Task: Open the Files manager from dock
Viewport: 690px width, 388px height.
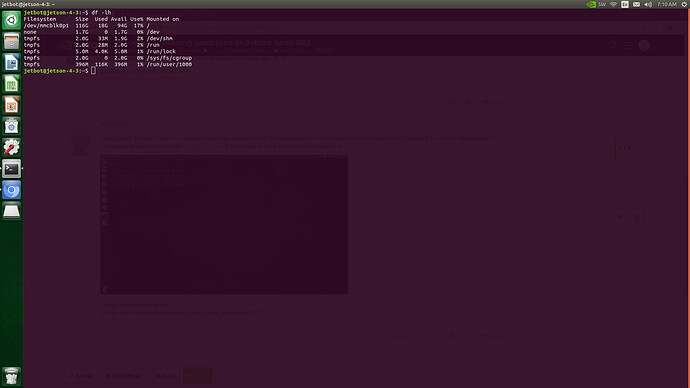Action: coord(11,41)
